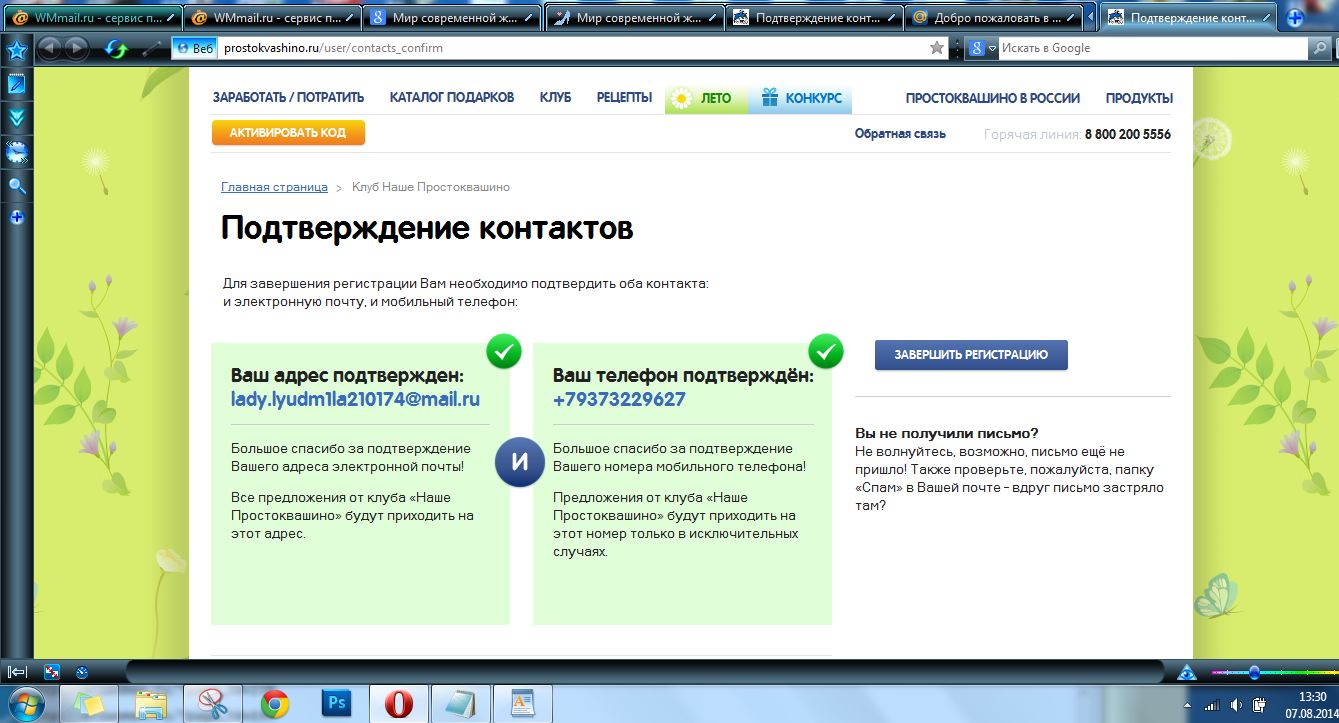
Task: Switch to the inactive Подтверждение конт... tab
Action: (813, 17)
